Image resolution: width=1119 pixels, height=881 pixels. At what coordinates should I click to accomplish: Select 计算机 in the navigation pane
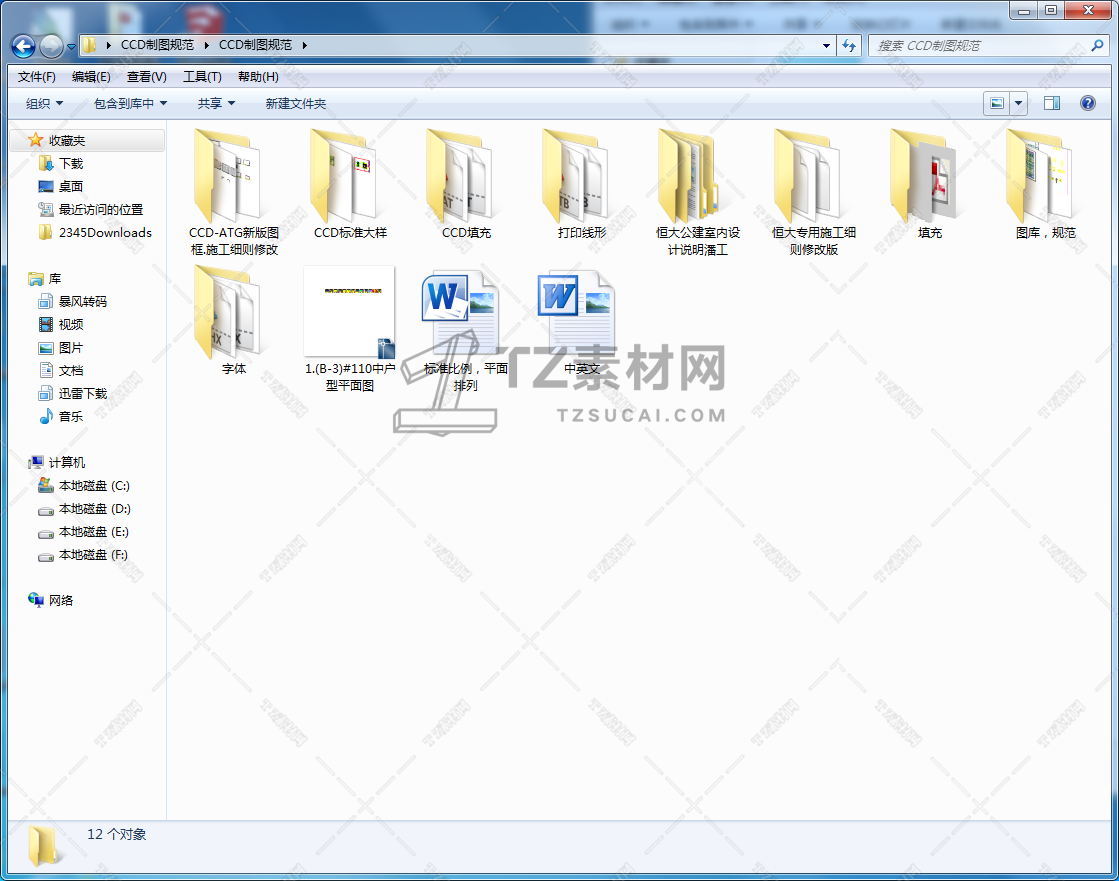point(66,463)
